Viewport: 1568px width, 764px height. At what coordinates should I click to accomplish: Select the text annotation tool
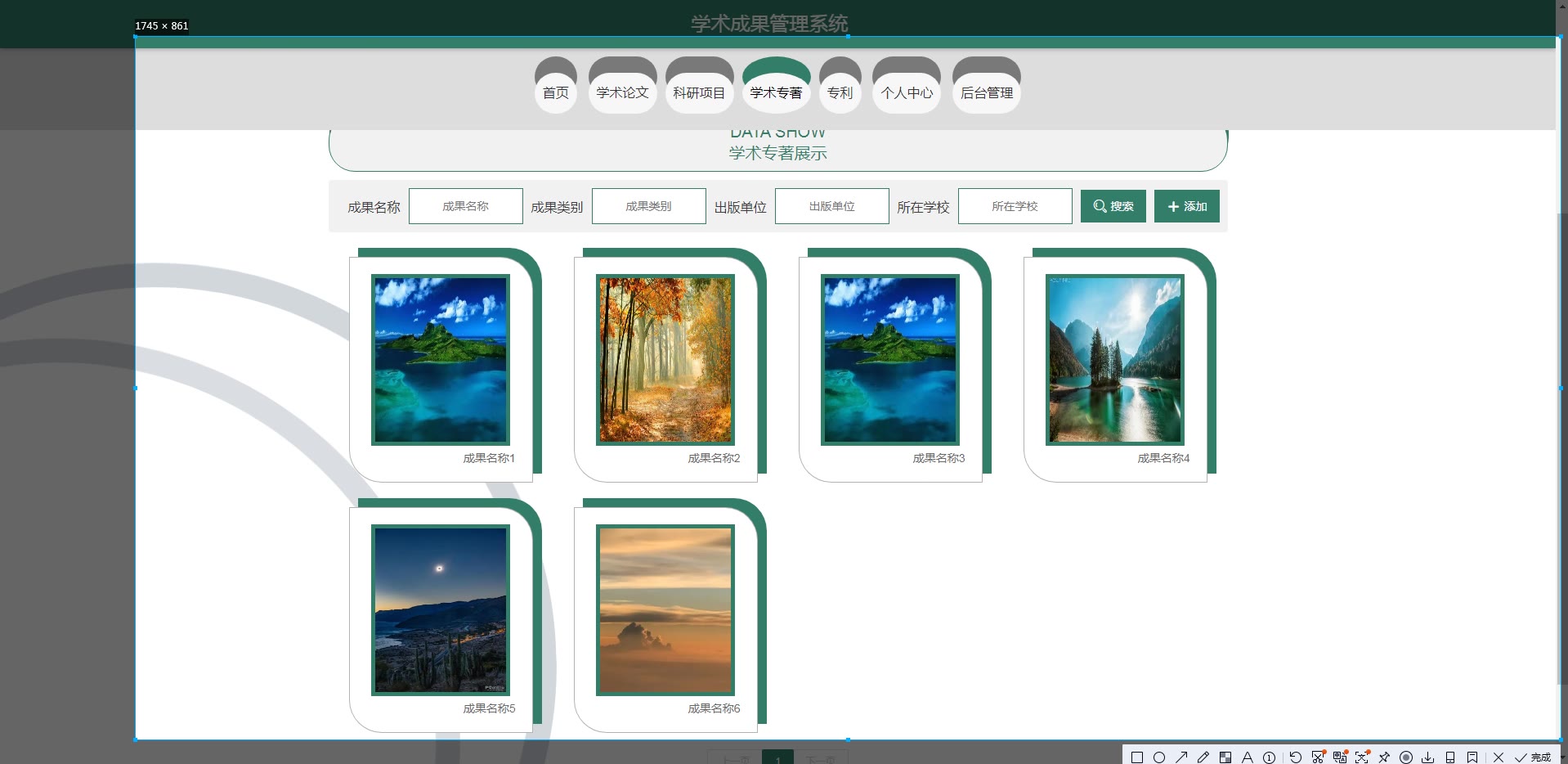(1248, 757)
